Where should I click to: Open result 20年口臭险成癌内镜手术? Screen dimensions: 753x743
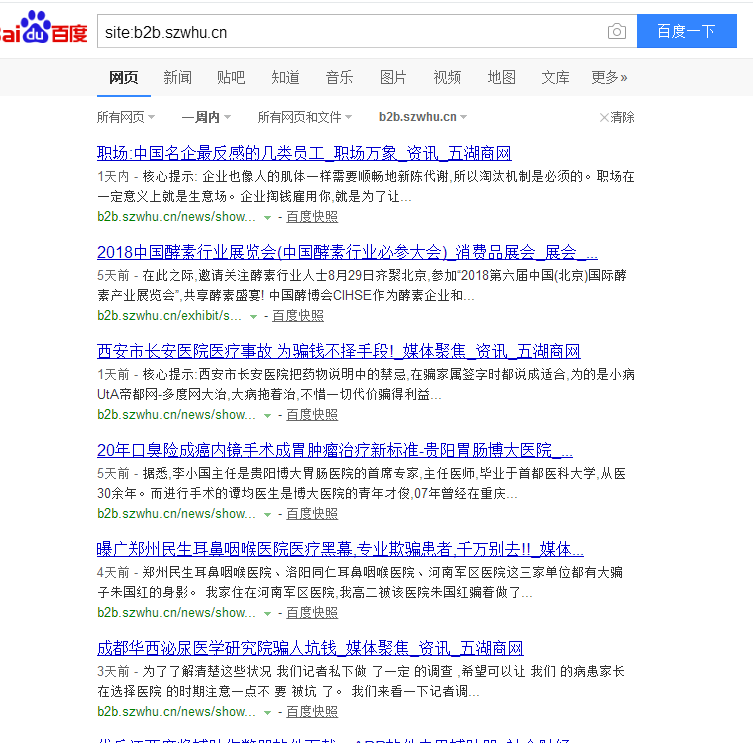pos(335,451)
